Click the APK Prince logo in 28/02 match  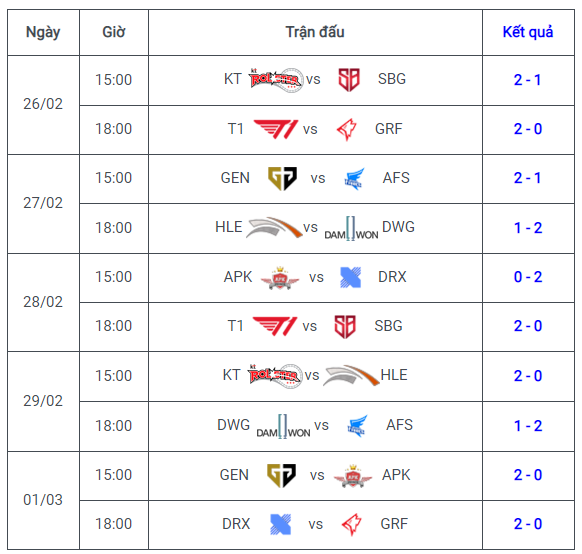click(280, 278)
